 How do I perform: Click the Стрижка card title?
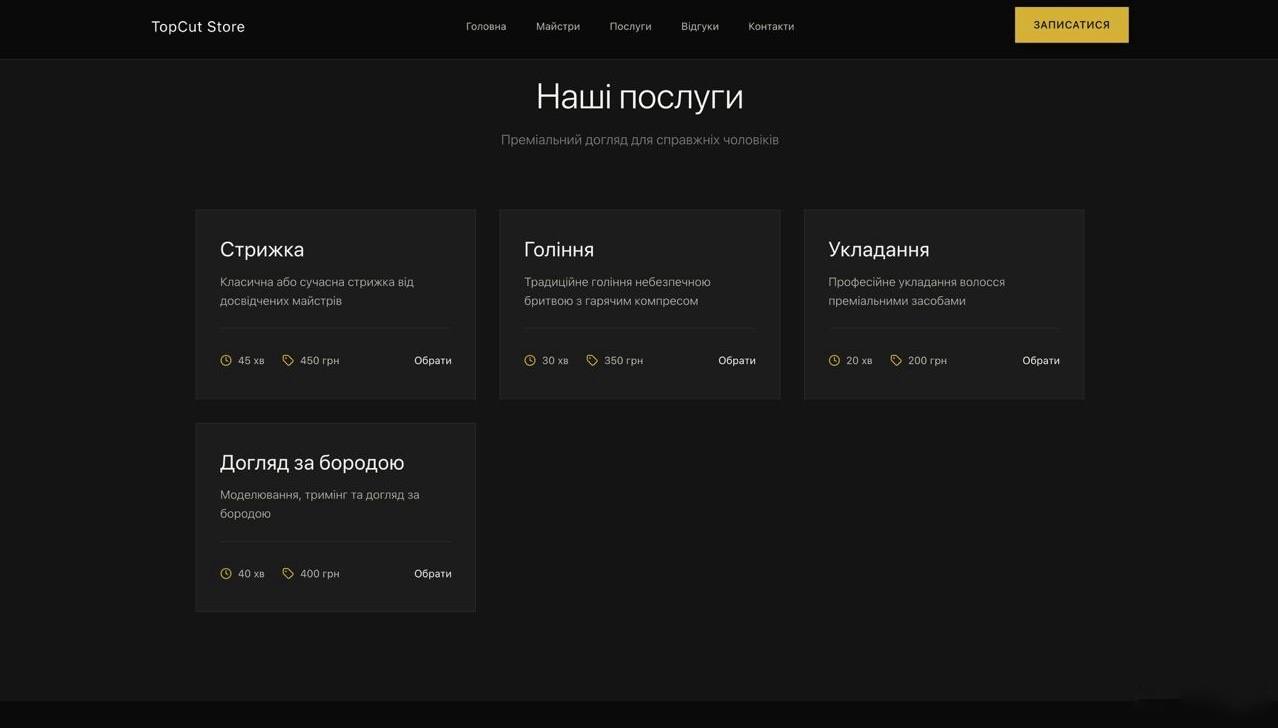(x=262, y=249)
